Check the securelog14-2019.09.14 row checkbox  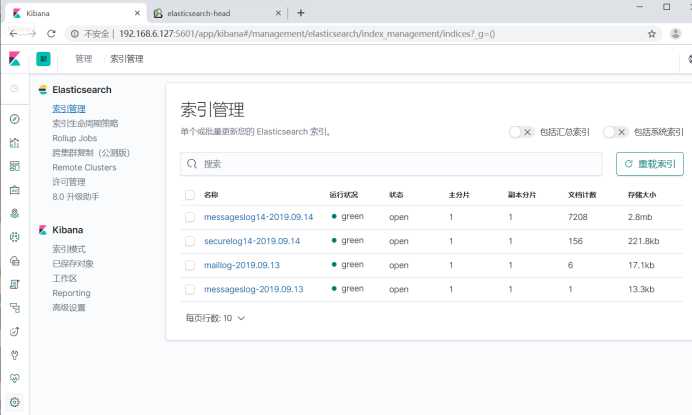(x=190, y=241)
